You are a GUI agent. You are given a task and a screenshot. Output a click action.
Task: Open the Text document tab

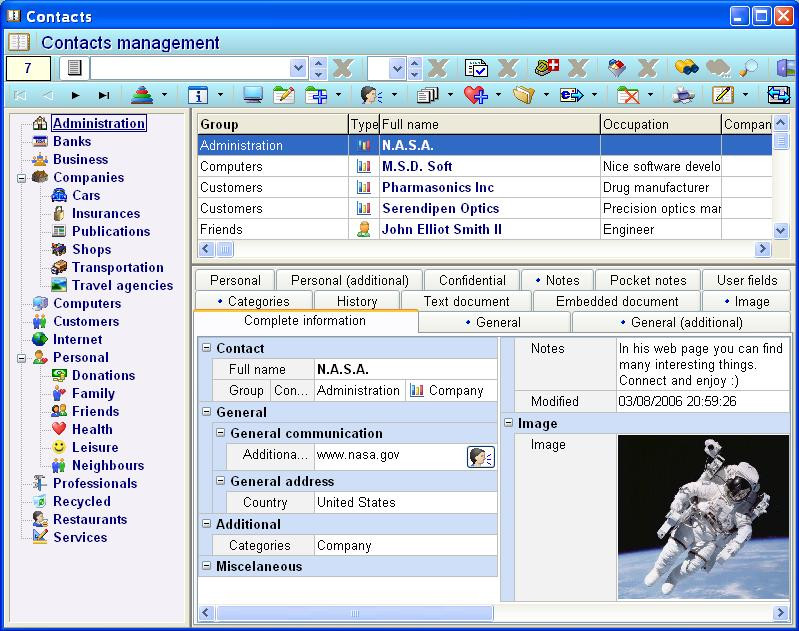point(466,301)
